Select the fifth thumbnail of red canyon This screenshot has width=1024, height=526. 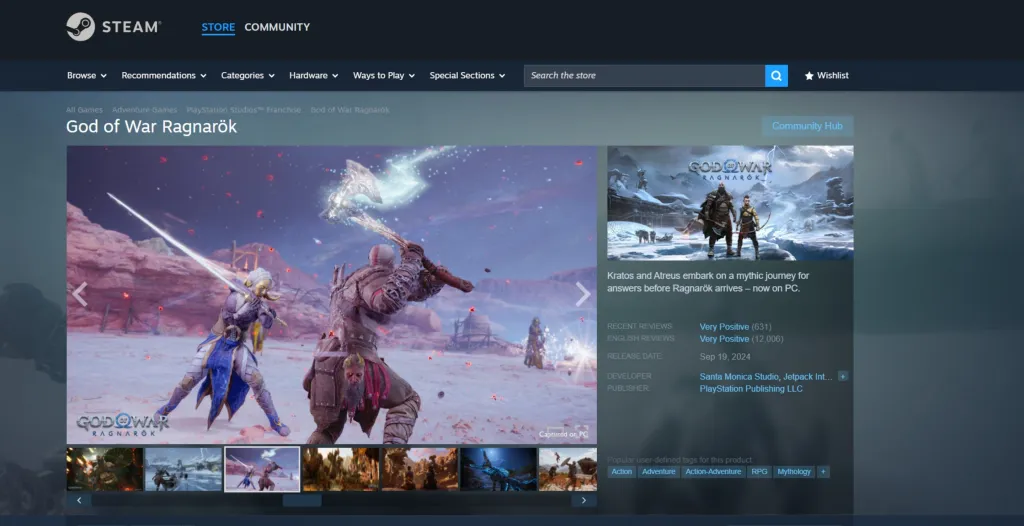click(x=420, y=469)
